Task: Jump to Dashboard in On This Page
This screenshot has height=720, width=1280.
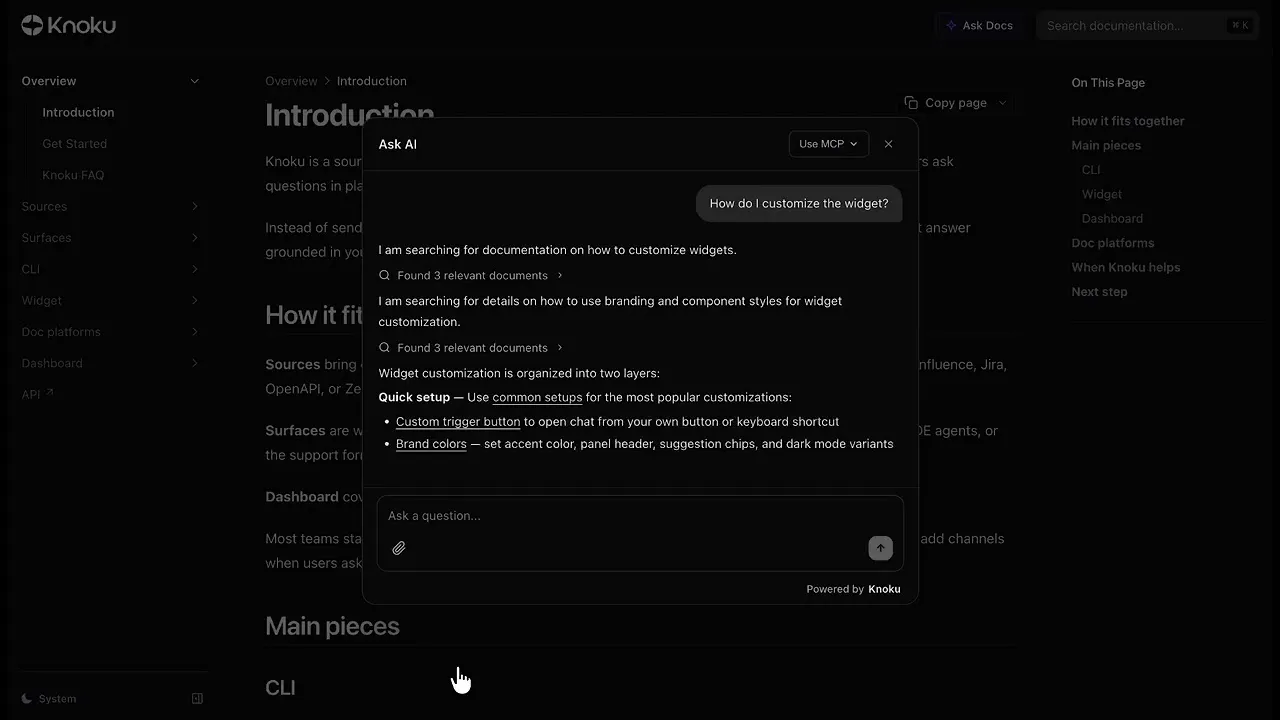Action: point(1112,219)
